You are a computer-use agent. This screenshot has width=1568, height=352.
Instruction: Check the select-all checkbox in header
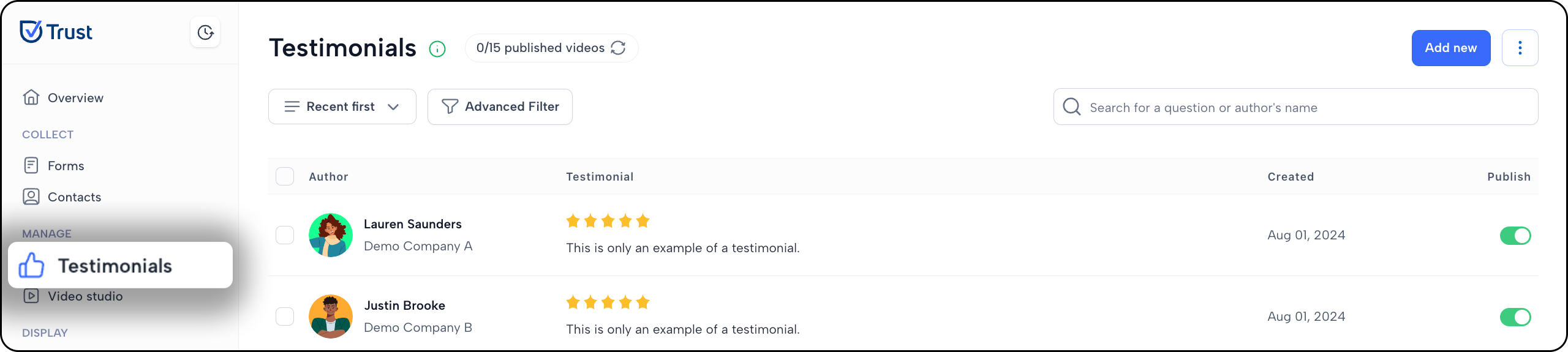(285, 176)
